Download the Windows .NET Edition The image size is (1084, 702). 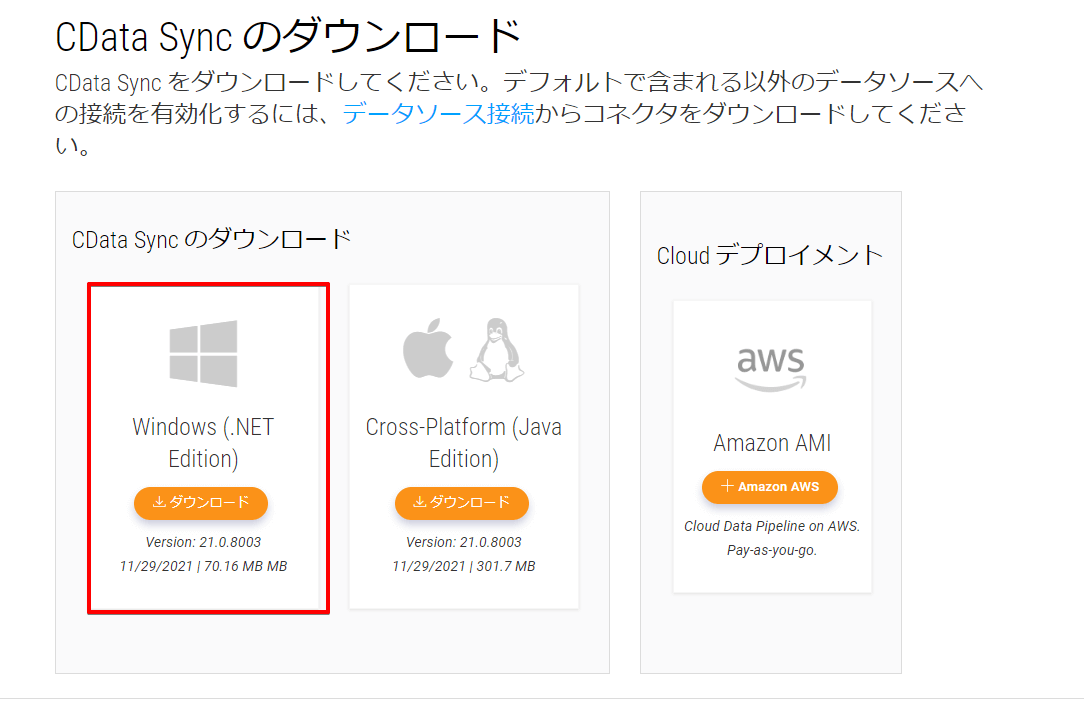point(201,503)
